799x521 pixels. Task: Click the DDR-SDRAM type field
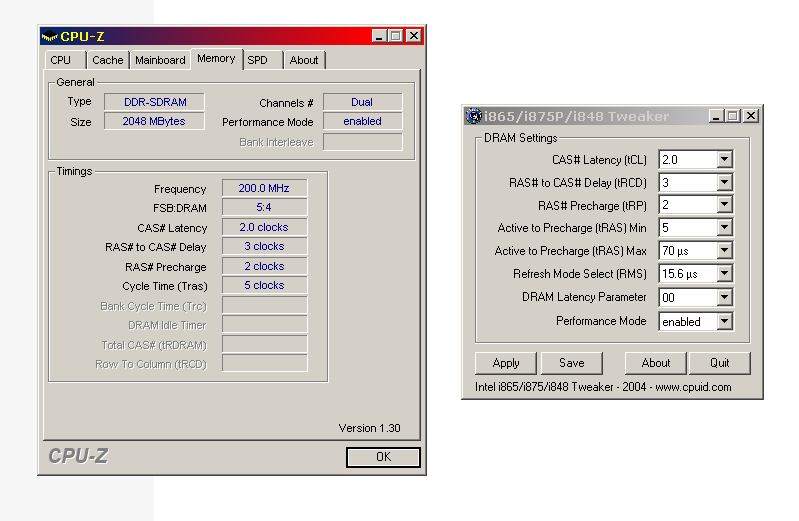155,102
